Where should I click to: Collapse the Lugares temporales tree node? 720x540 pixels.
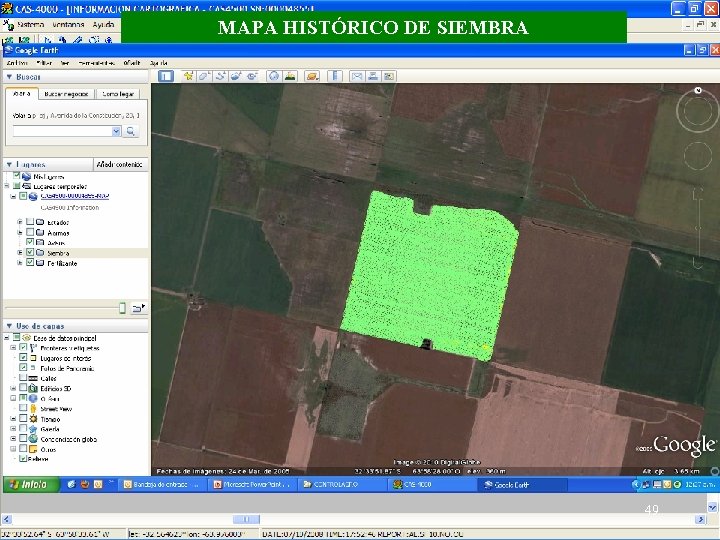(x=7, y=186)
